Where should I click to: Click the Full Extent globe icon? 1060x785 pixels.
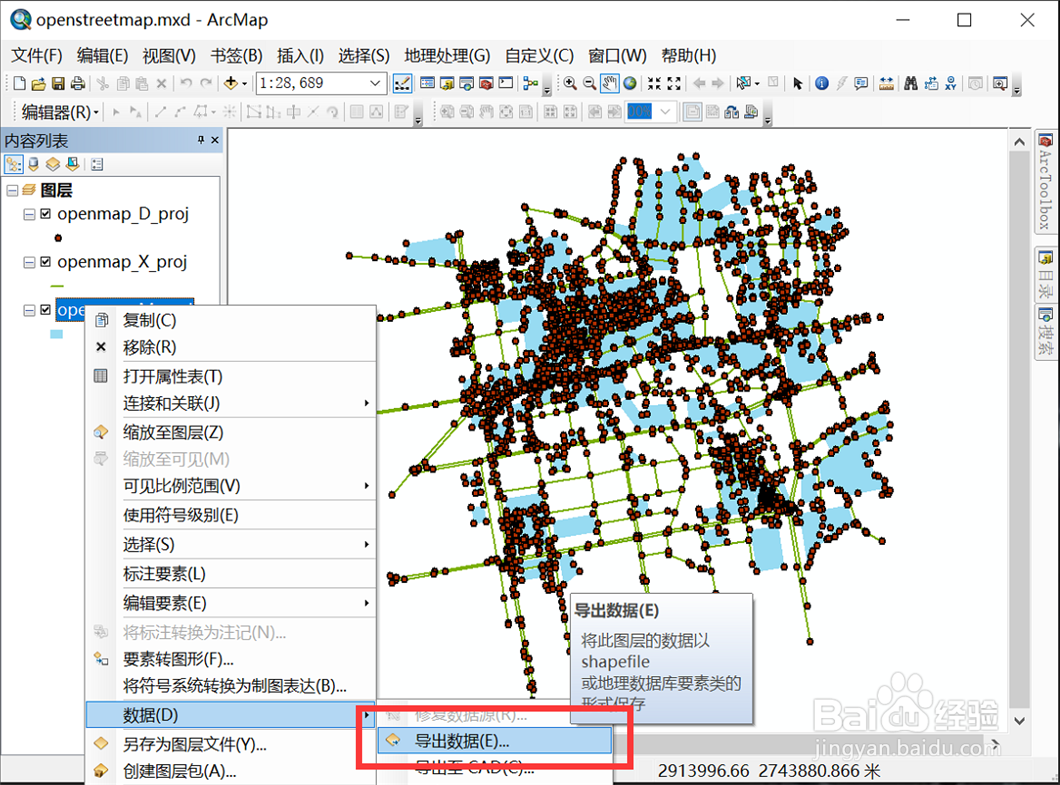pos(630,83)
